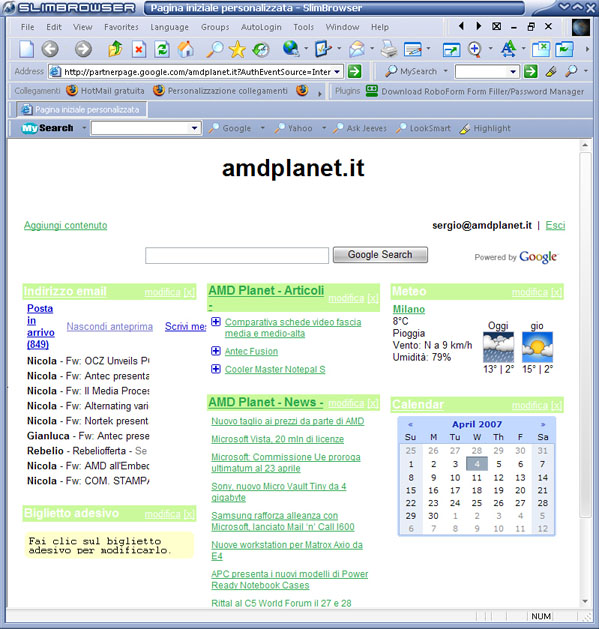Open Favorites star icon
This screenshot has width=599, height=629.
(x=237, y=49)
